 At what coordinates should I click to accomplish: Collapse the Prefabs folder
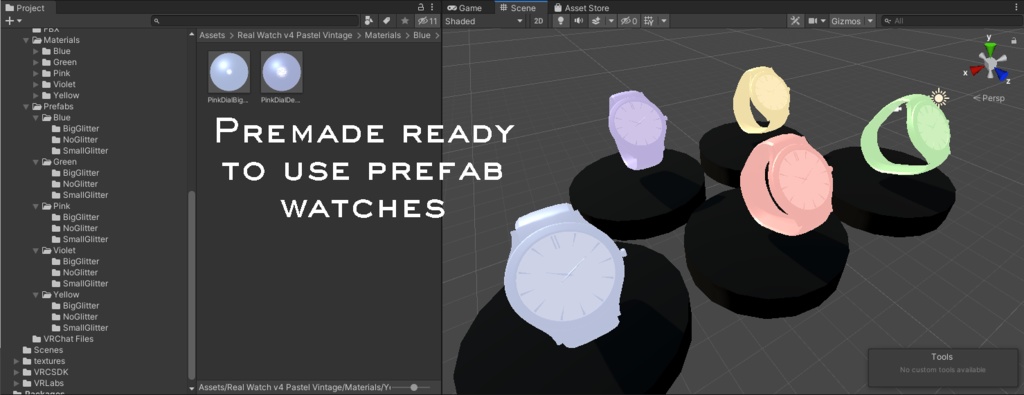point(26,106)
